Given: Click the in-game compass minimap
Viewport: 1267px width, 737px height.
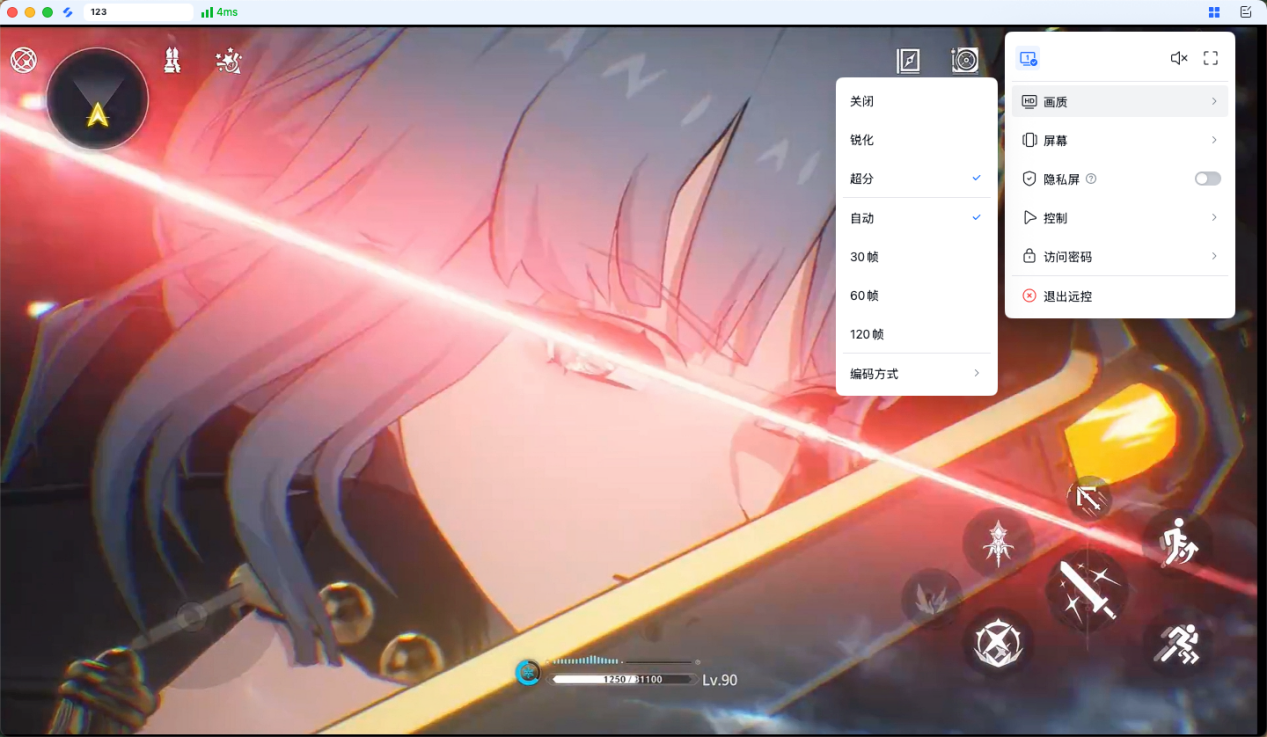Looking at the screenshot, I should (97, 99).
